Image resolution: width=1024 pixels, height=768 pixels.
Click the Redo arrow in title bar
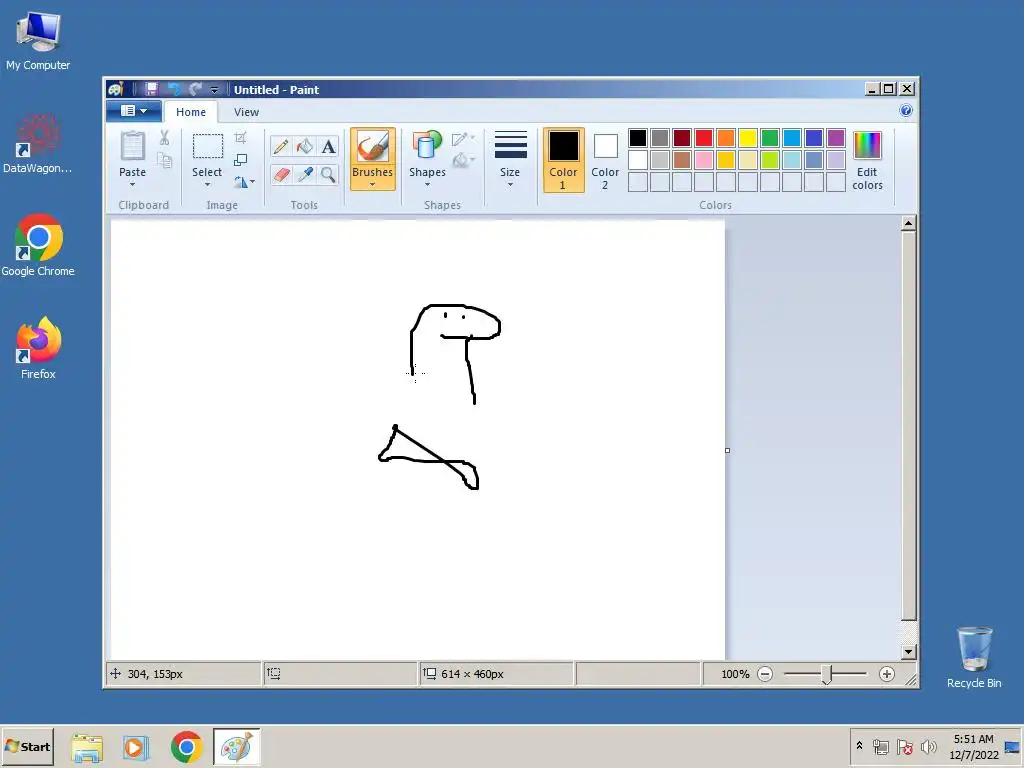pyautogui.click(x=195, y=89)
